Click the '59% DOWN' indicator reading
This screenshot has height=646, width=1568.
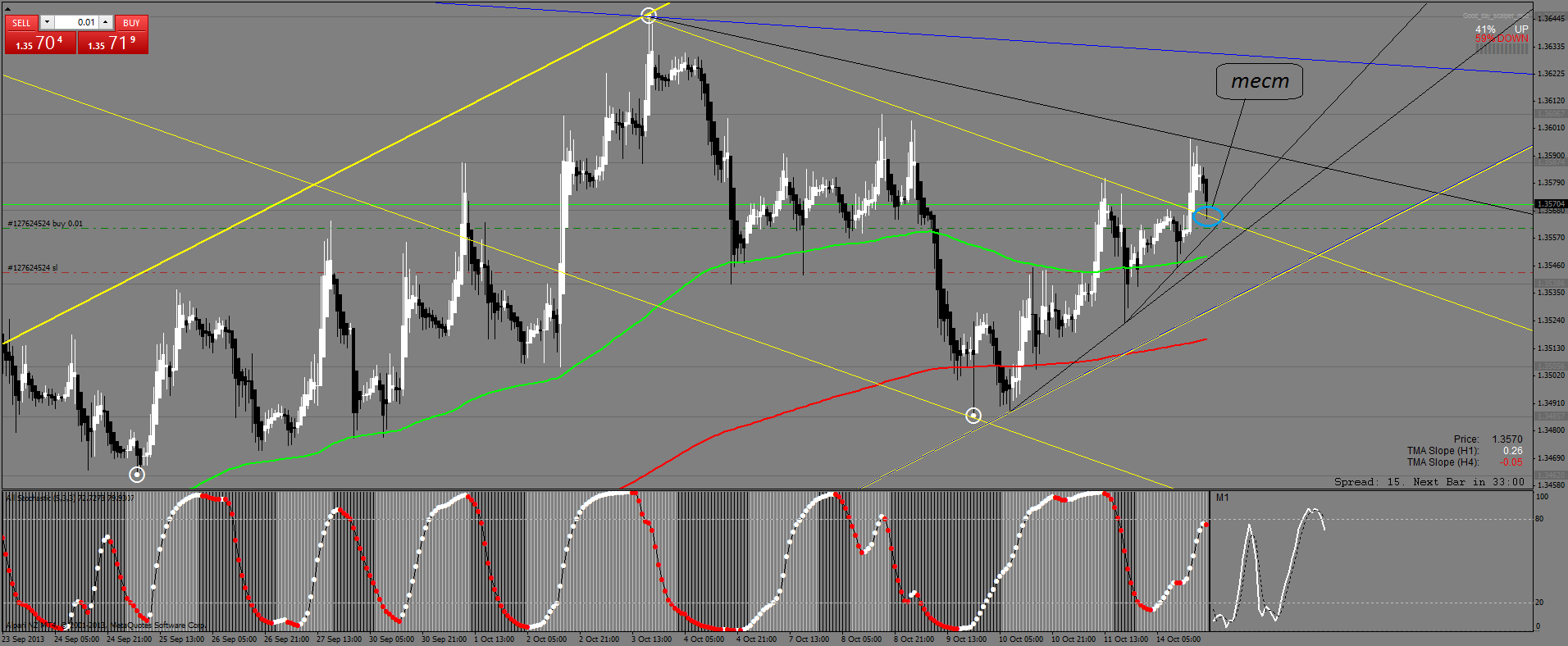click(1502, 39)
